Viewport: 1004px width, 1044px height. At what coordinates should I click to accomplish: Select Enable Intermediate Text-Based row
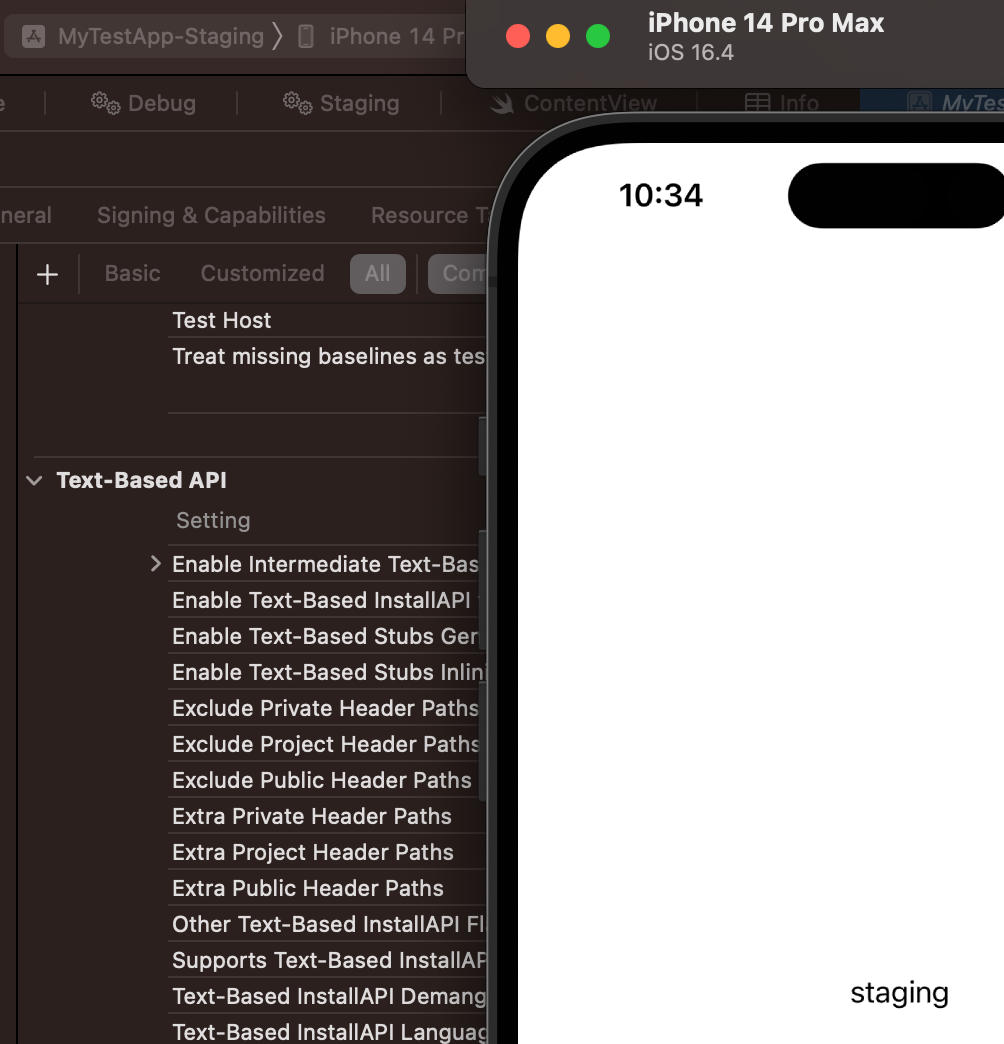pos(326,564)
